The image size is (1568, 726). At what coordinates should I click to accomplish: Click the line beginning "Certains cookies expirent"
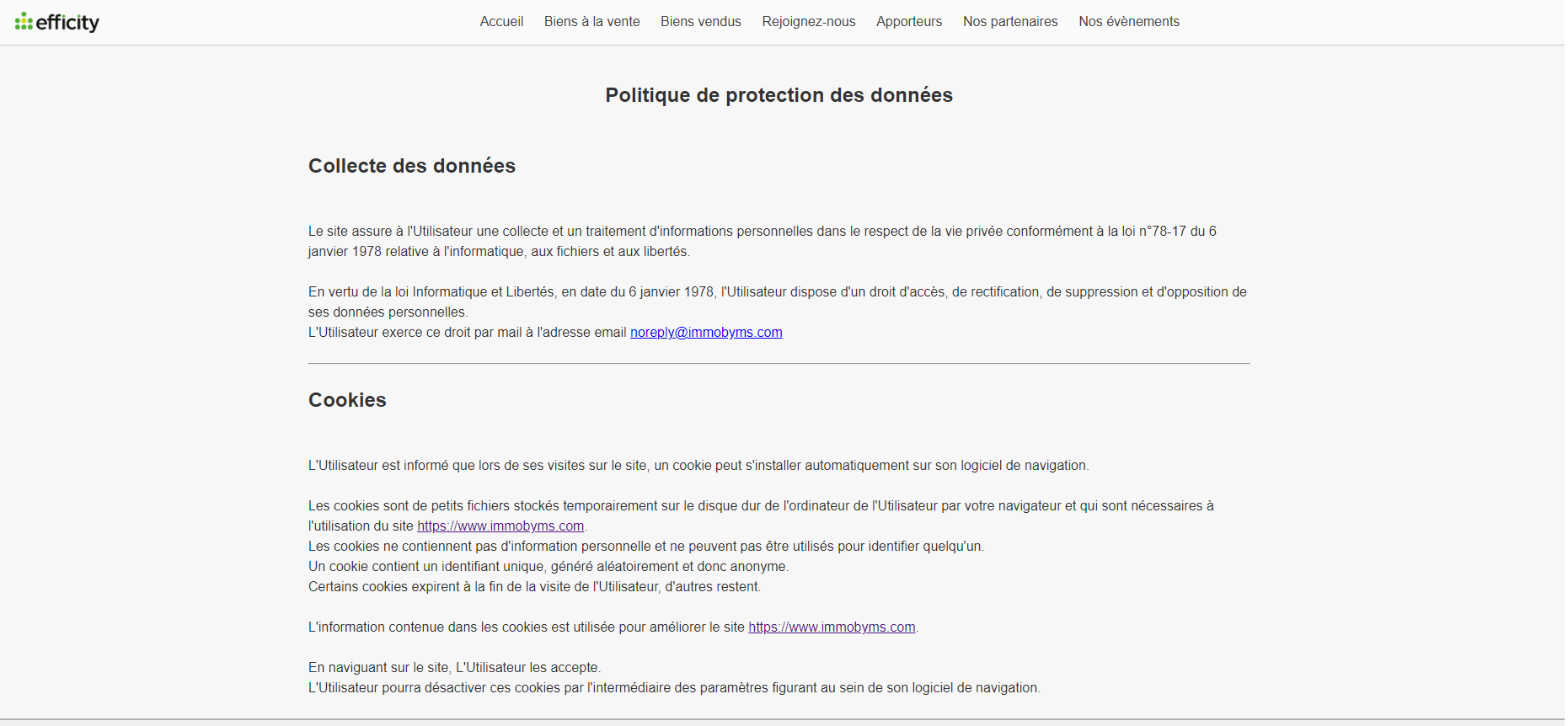534,587
